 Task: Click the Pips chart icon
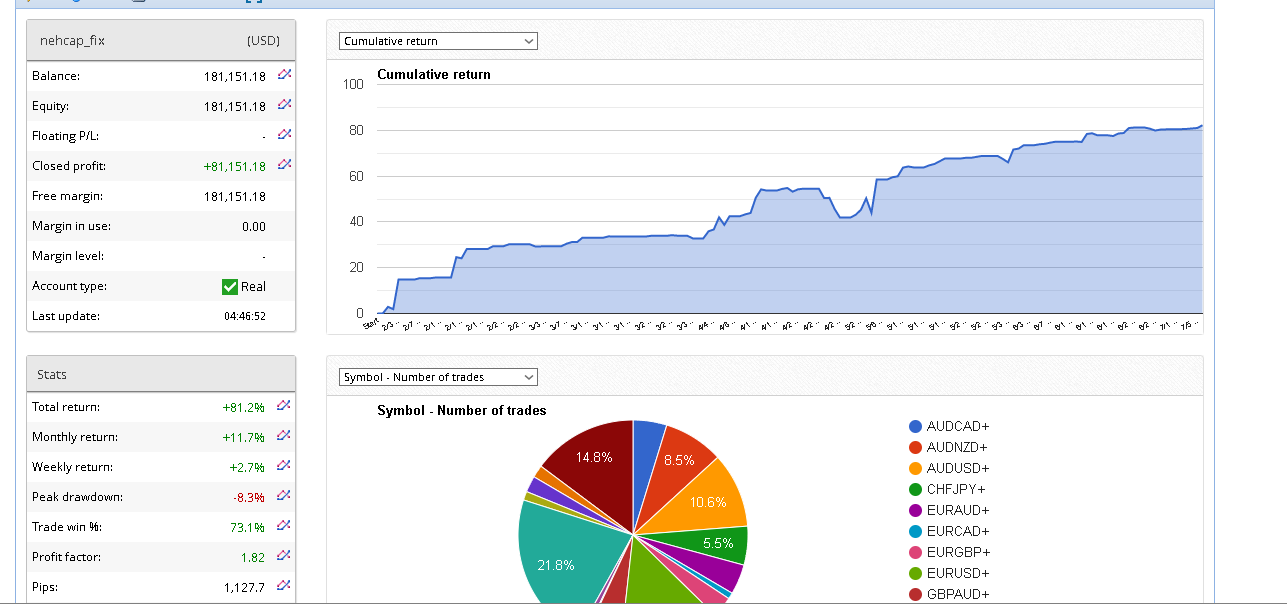(x=285, y=586)
